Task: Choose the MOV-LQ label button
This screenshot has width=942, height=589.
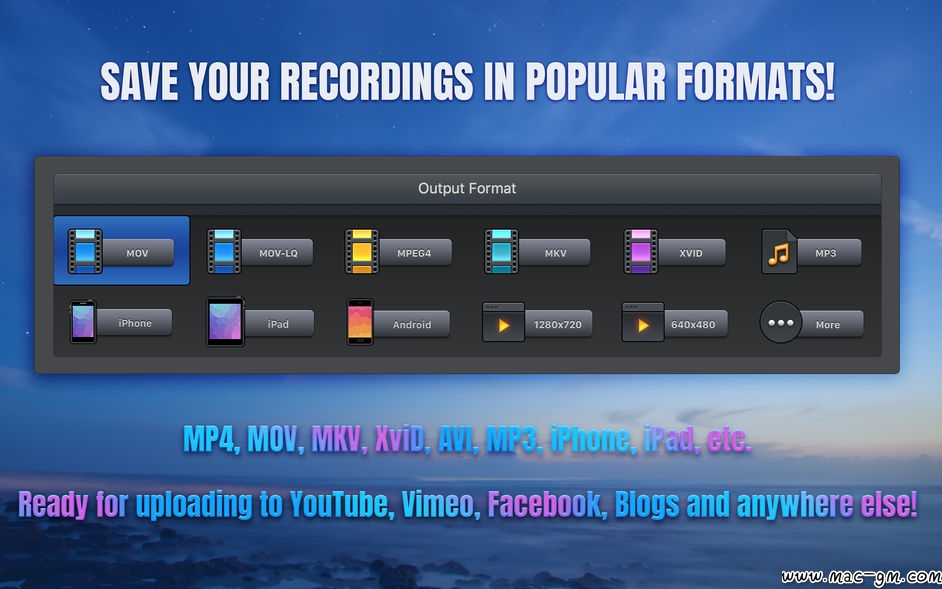Action: (x=278, y=252)
